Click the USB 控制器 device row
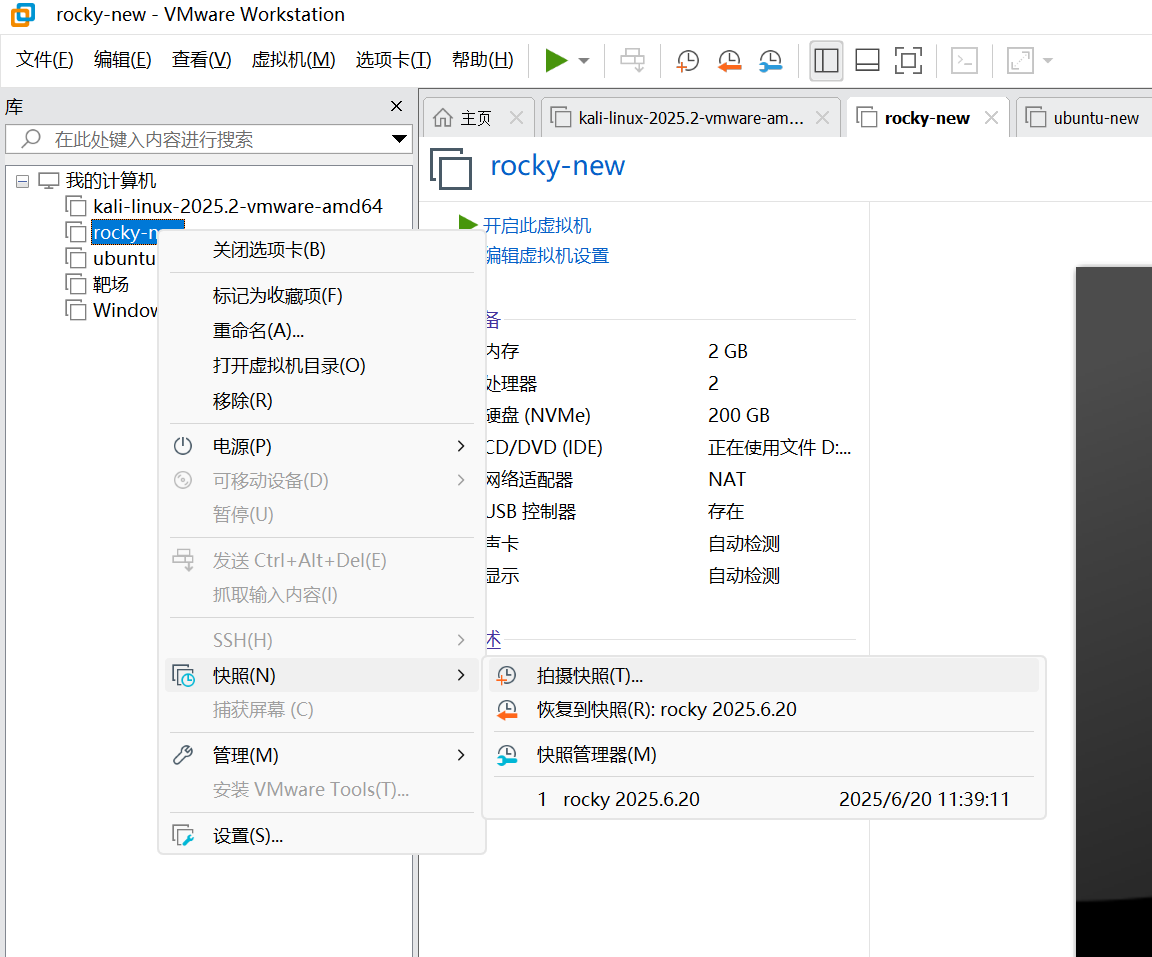Screen dimensions: 1152x957 669,511
